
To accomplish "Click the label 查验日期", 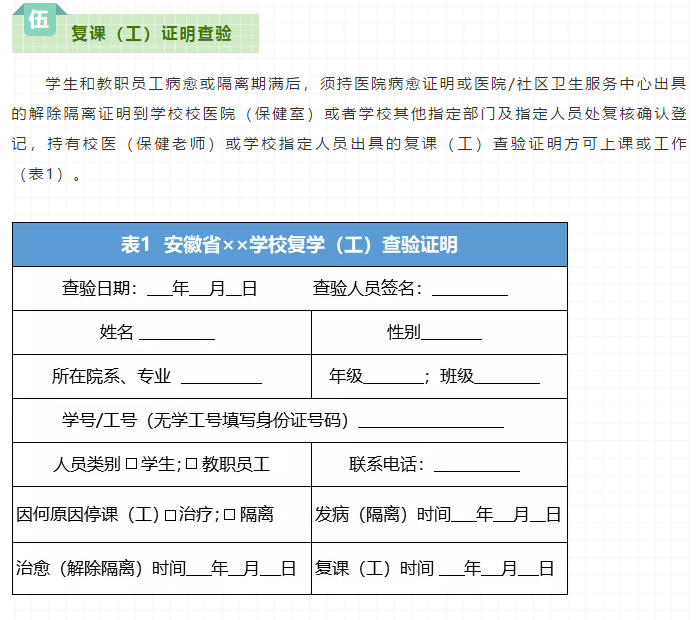I will 99,288.
